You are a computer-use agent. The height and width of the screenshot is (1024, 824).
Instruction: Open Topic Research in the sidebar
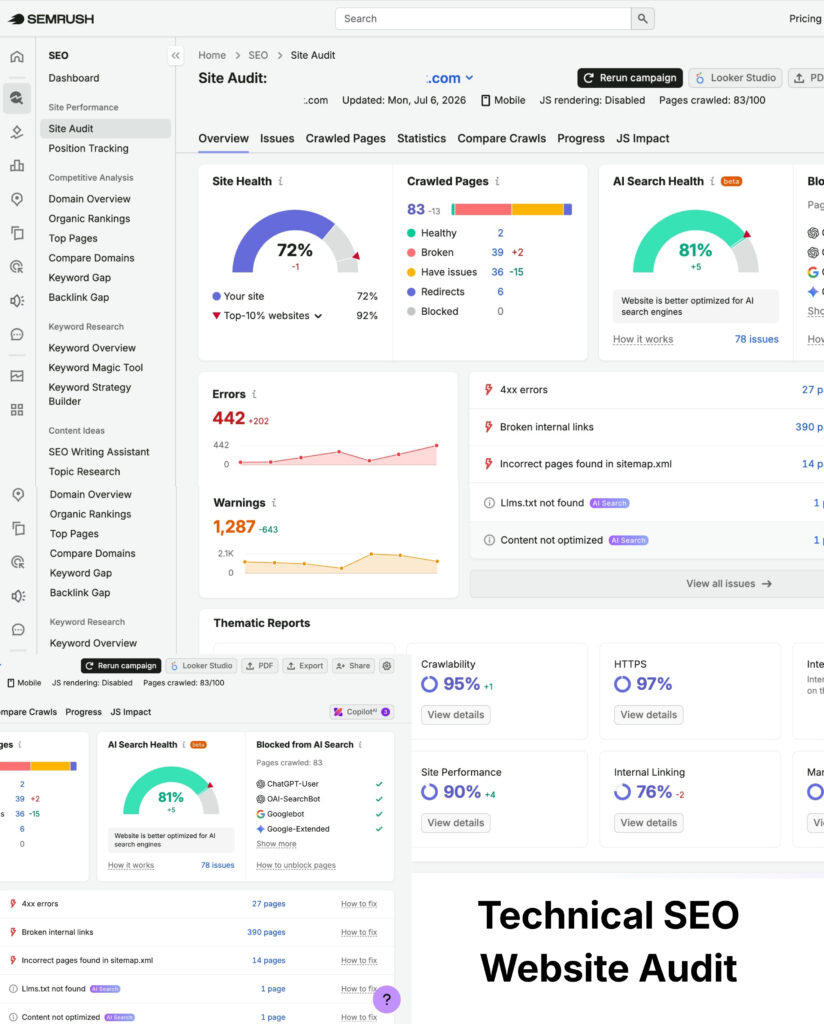(x=84, y=472)
